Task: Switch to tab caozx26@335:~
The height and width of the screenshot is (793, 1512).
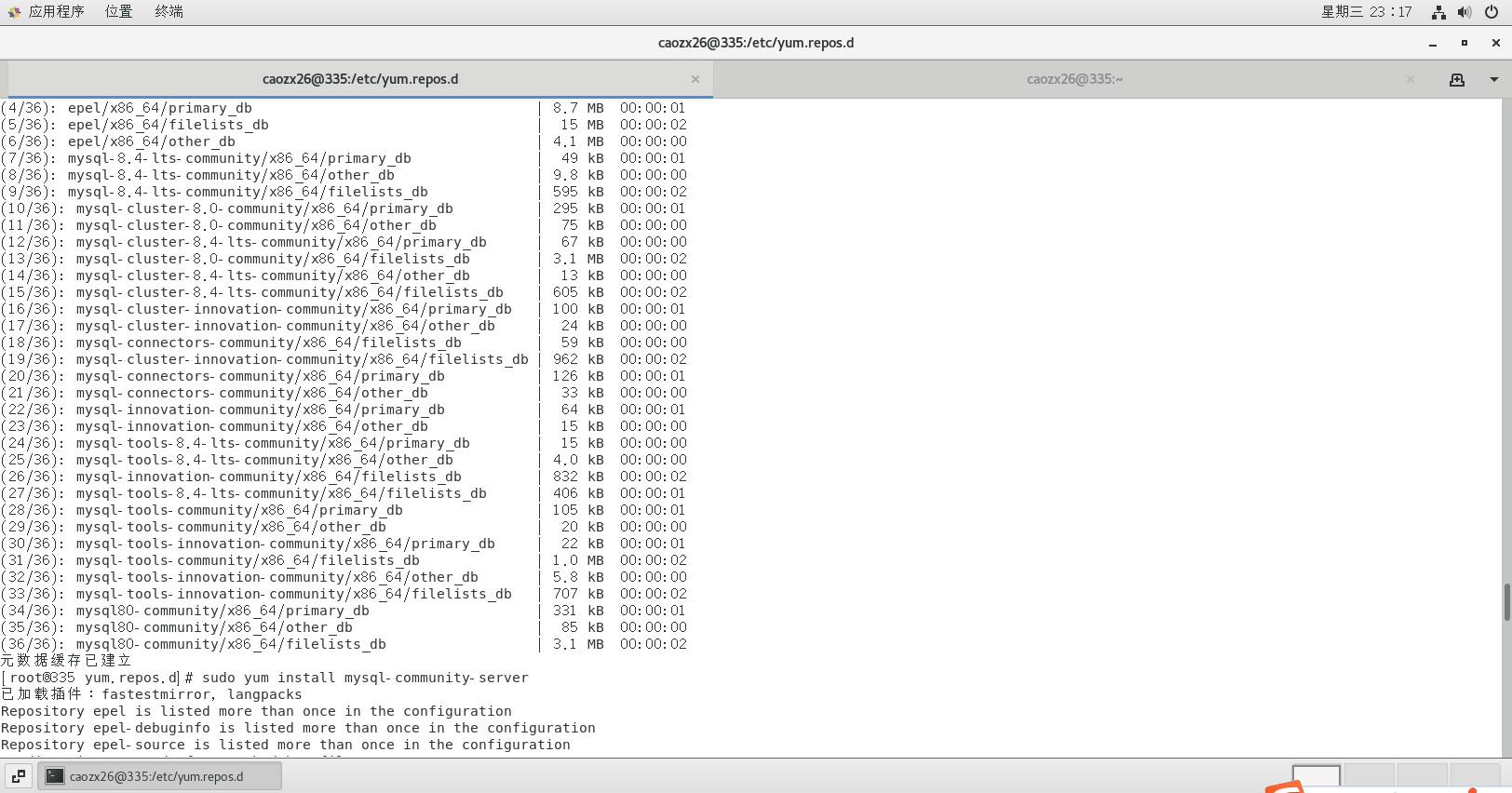Action: click(x=1074, y=79)
